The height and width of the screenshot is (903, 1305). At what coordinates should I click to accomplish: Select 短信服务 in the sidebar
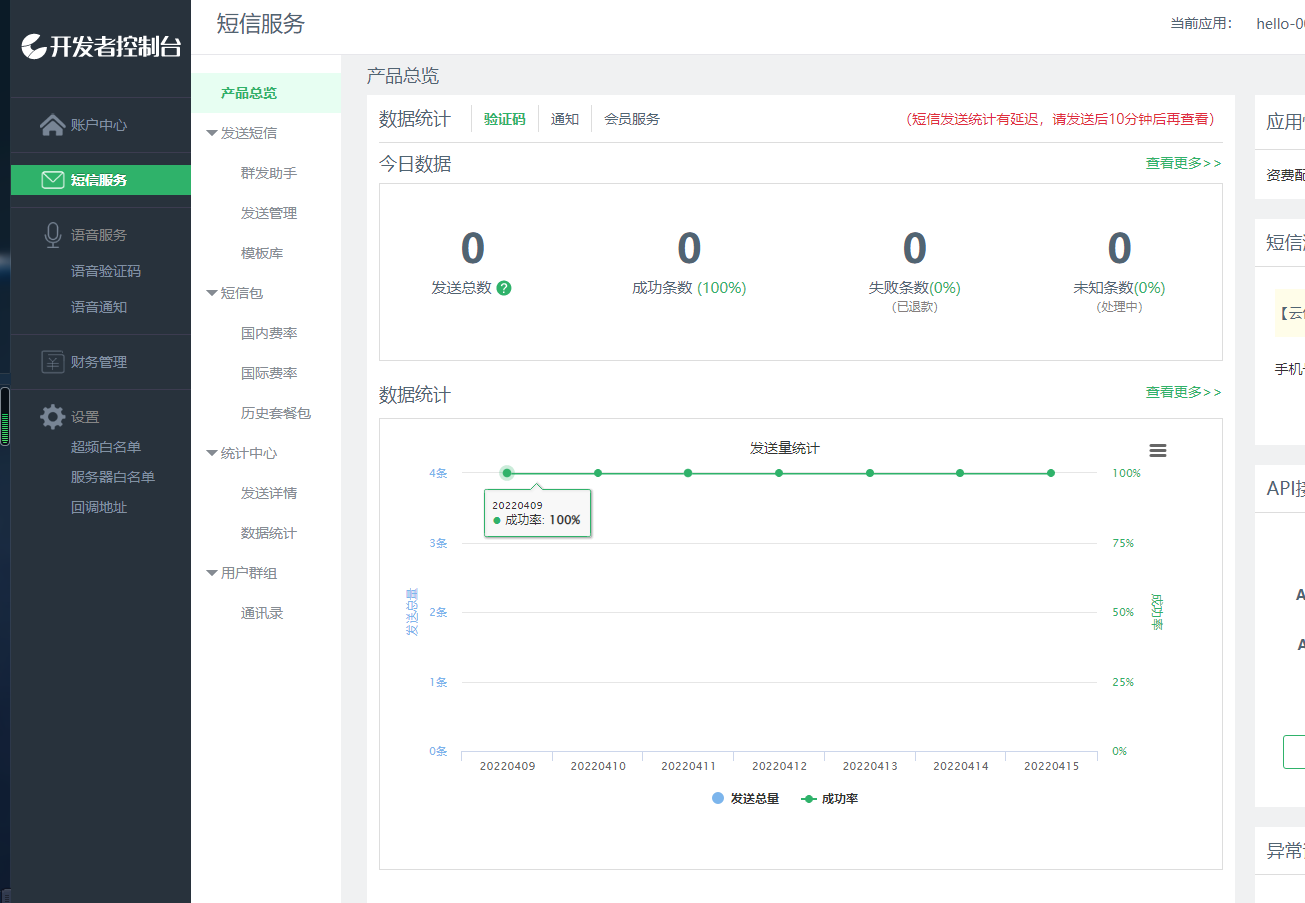(x=100, y=180)
